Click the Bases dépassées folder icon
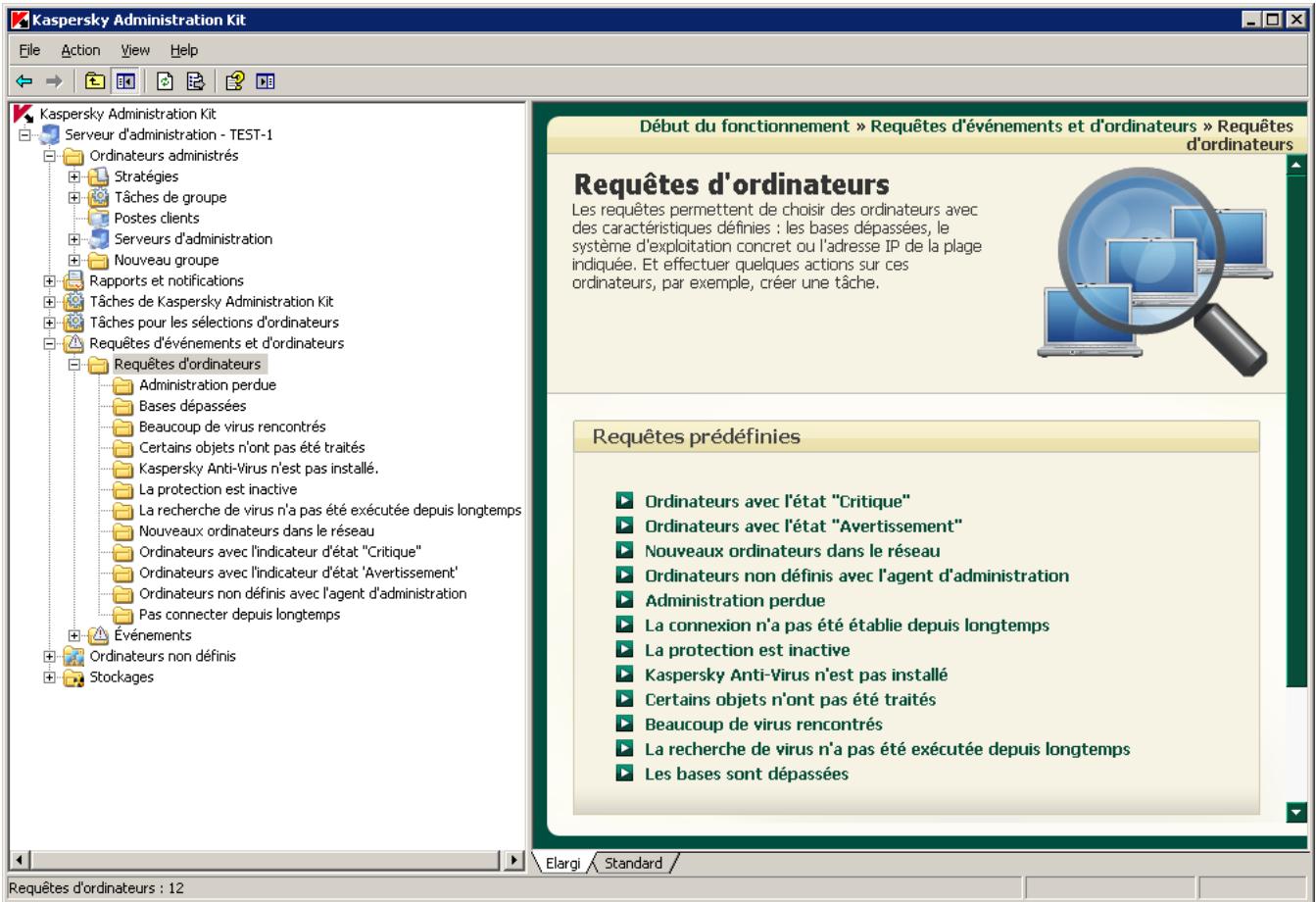 123,406
